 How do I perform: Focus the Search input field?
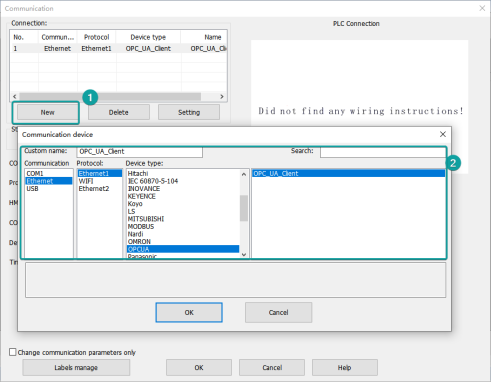click(x=383, y=152)
